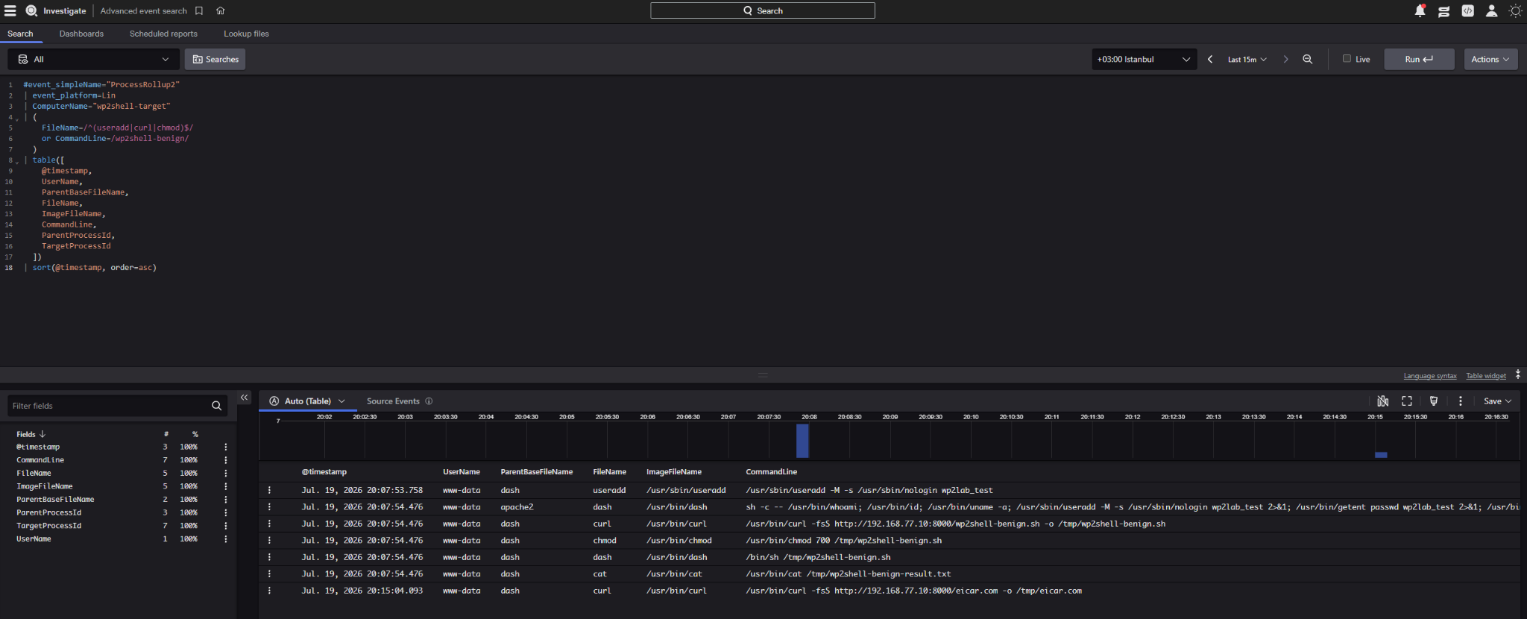Run the query
This screenshot has height=619, width=1527.
coord(1419,59)
